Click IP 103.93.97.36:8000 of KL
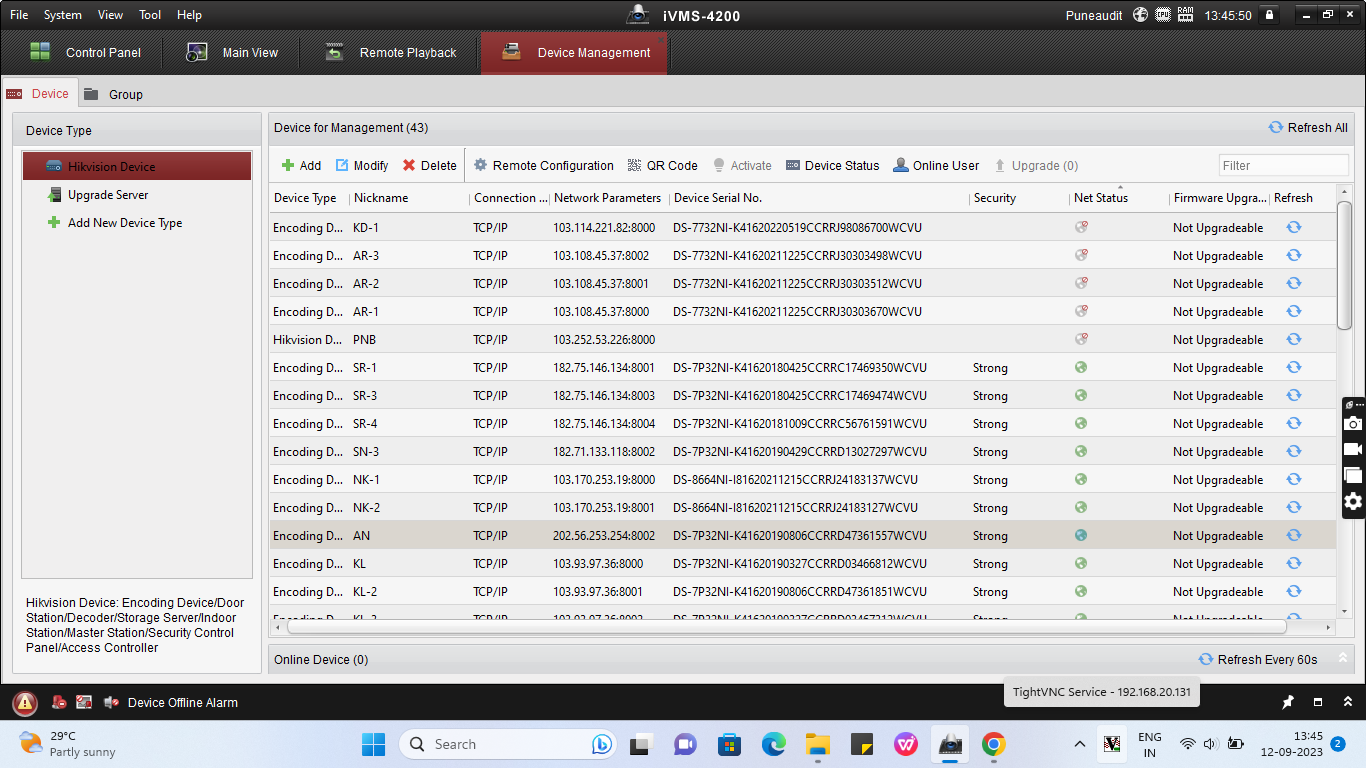 [x=598, y=564]
